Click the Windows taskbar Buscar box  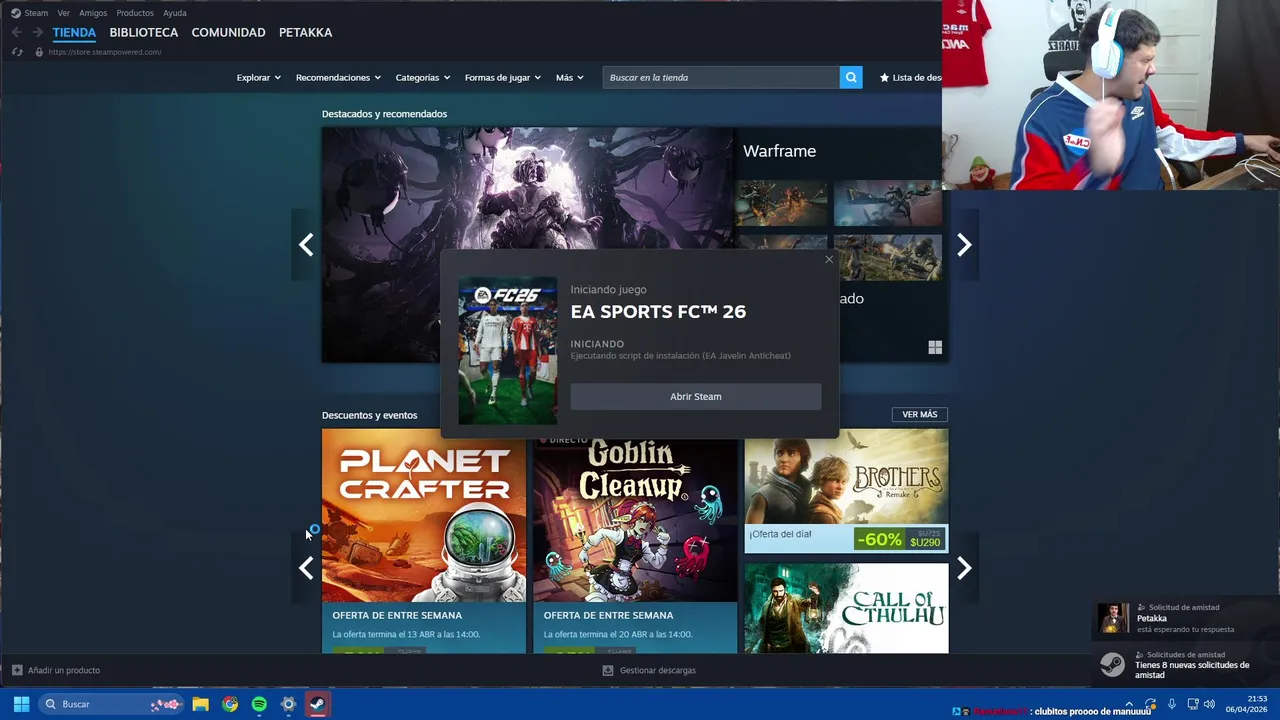[112, 704]
